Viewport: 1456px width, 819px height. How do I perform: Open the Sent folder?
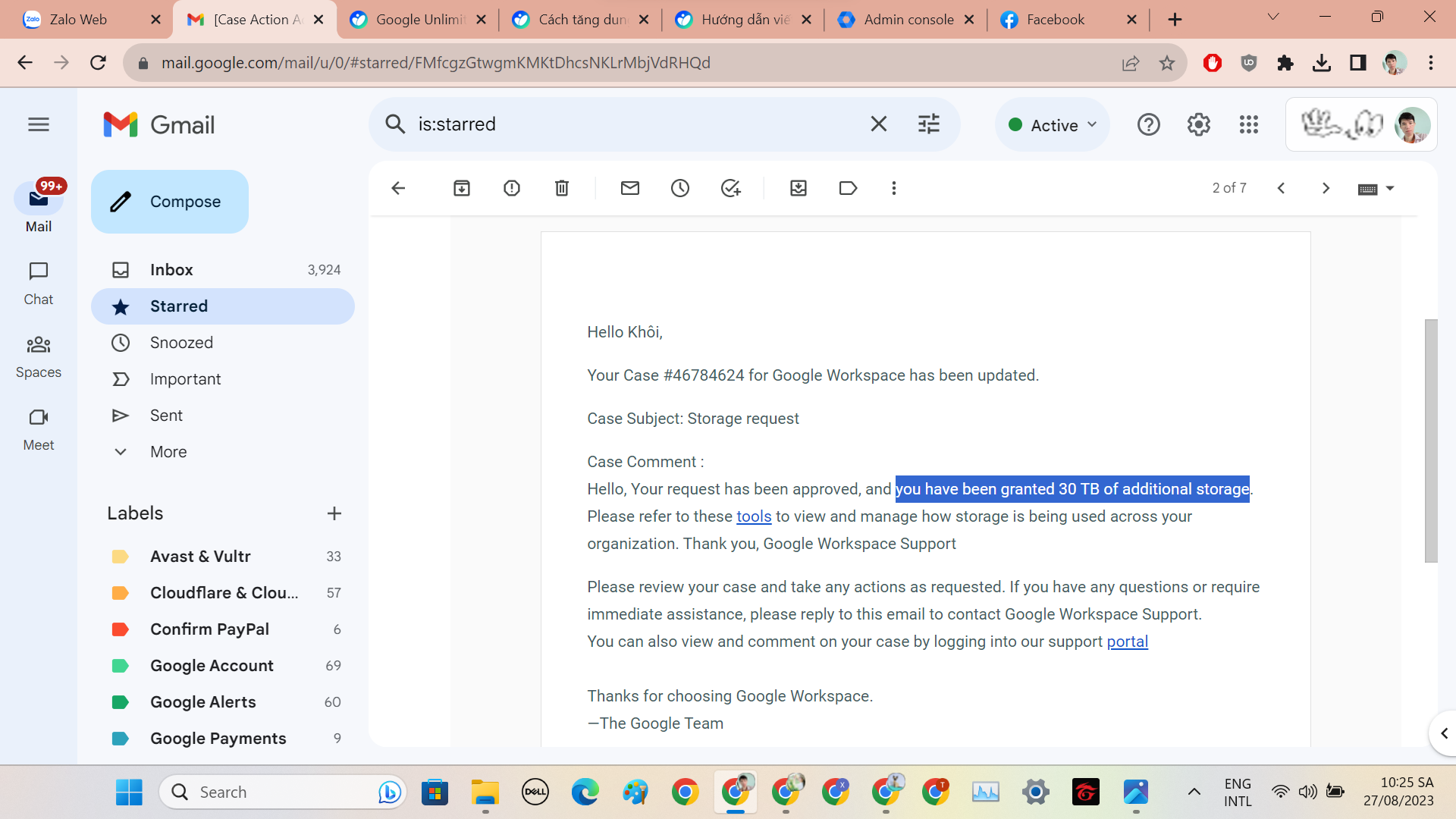click(x=223, y=416)
